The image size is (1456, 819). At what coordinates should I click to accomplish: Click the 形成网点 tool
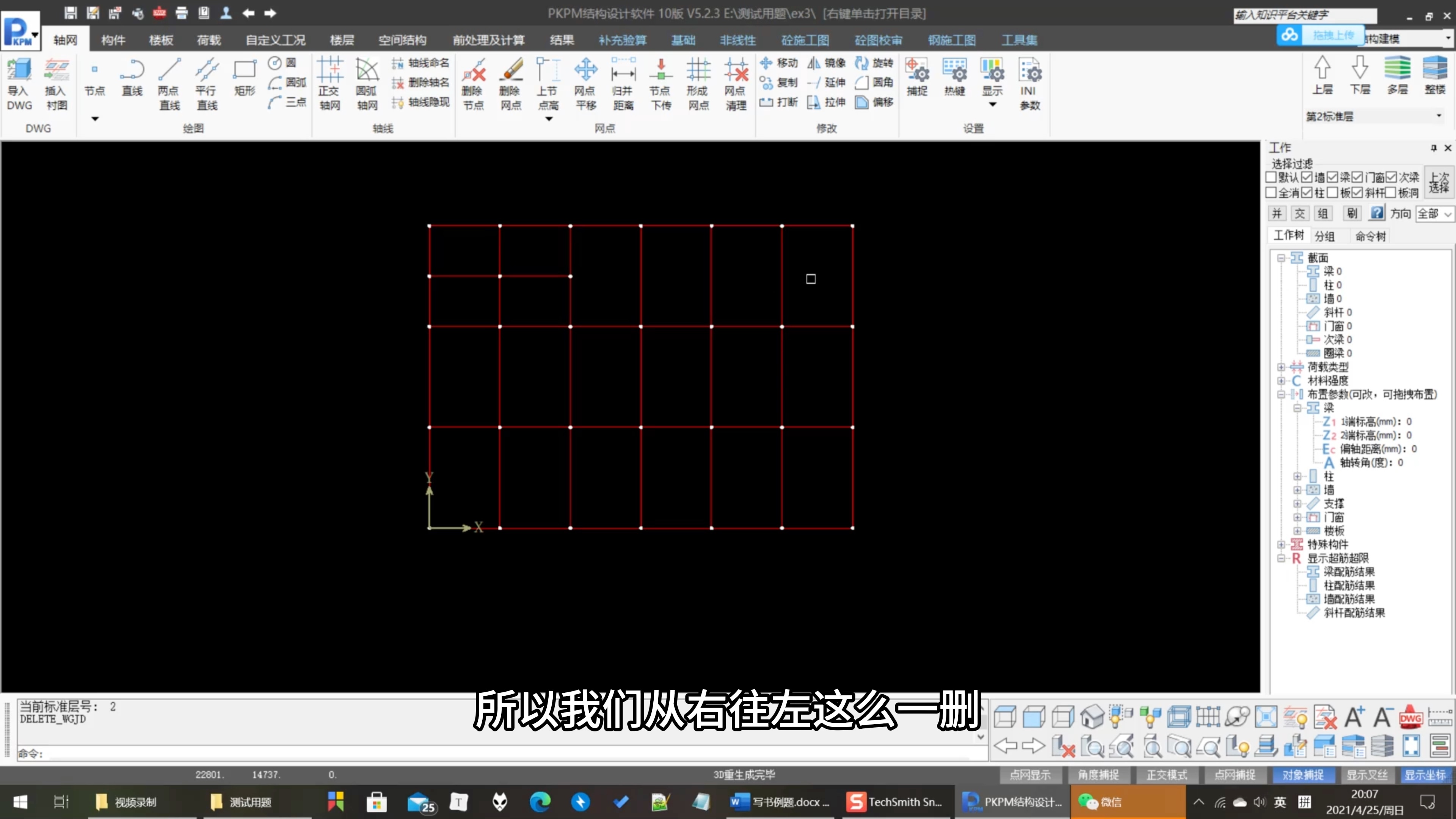[698, 84]
